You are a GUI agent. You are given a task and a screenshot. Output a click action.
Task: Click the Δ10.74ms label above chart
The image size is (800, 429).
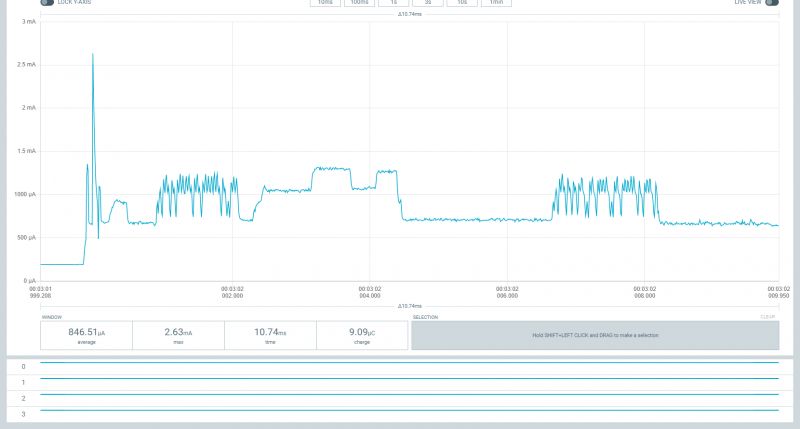coord(410,14)
